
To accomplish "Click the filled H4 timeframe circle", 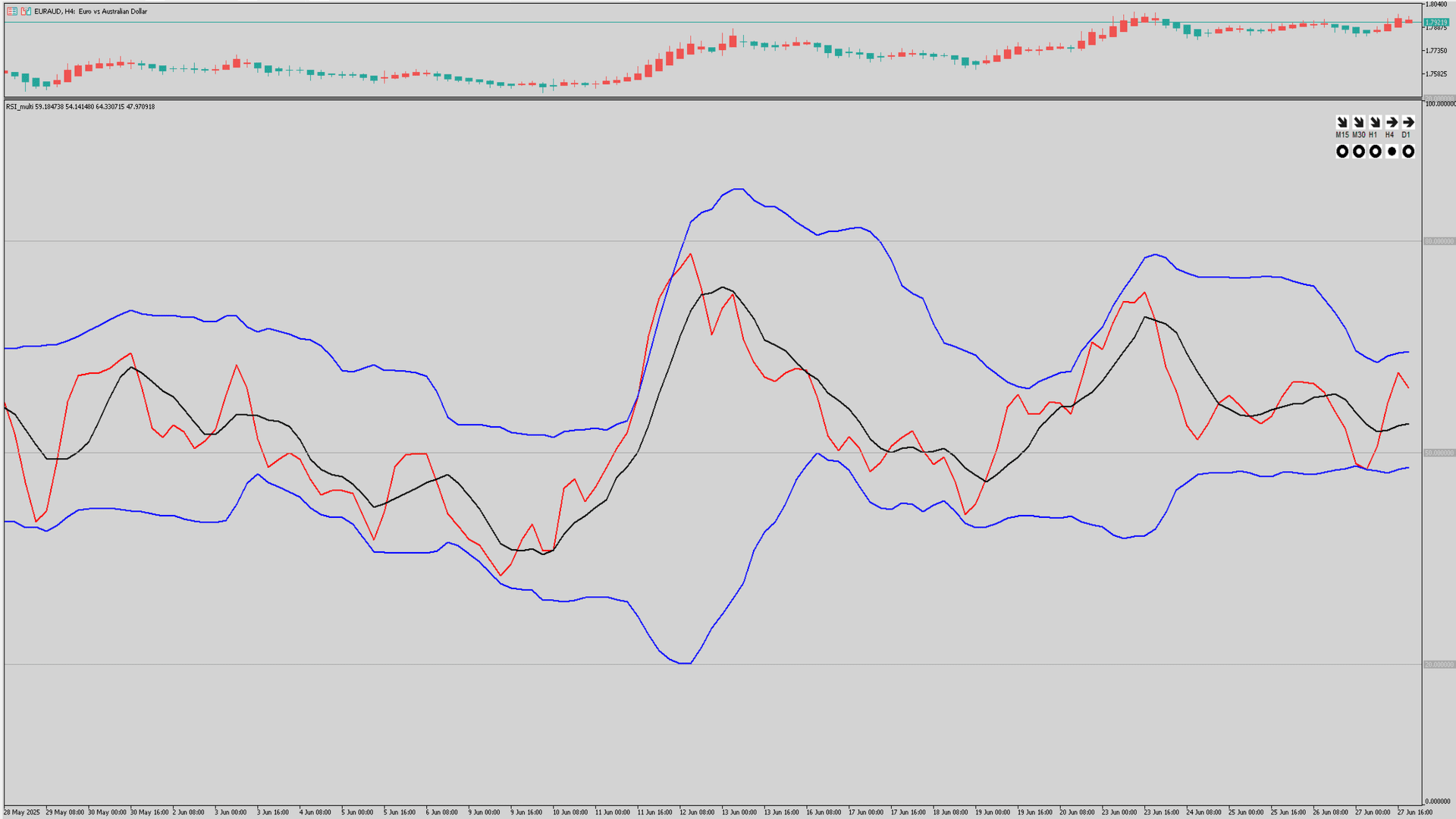I will point(1392,152).
